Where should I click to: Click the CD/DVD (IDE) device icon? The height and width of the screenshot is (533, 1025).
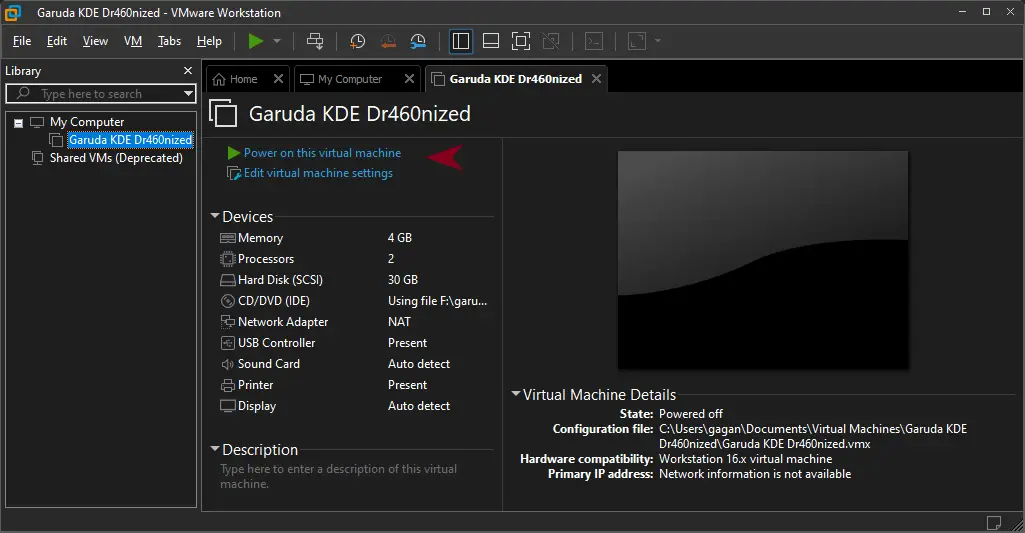[227, 301]
